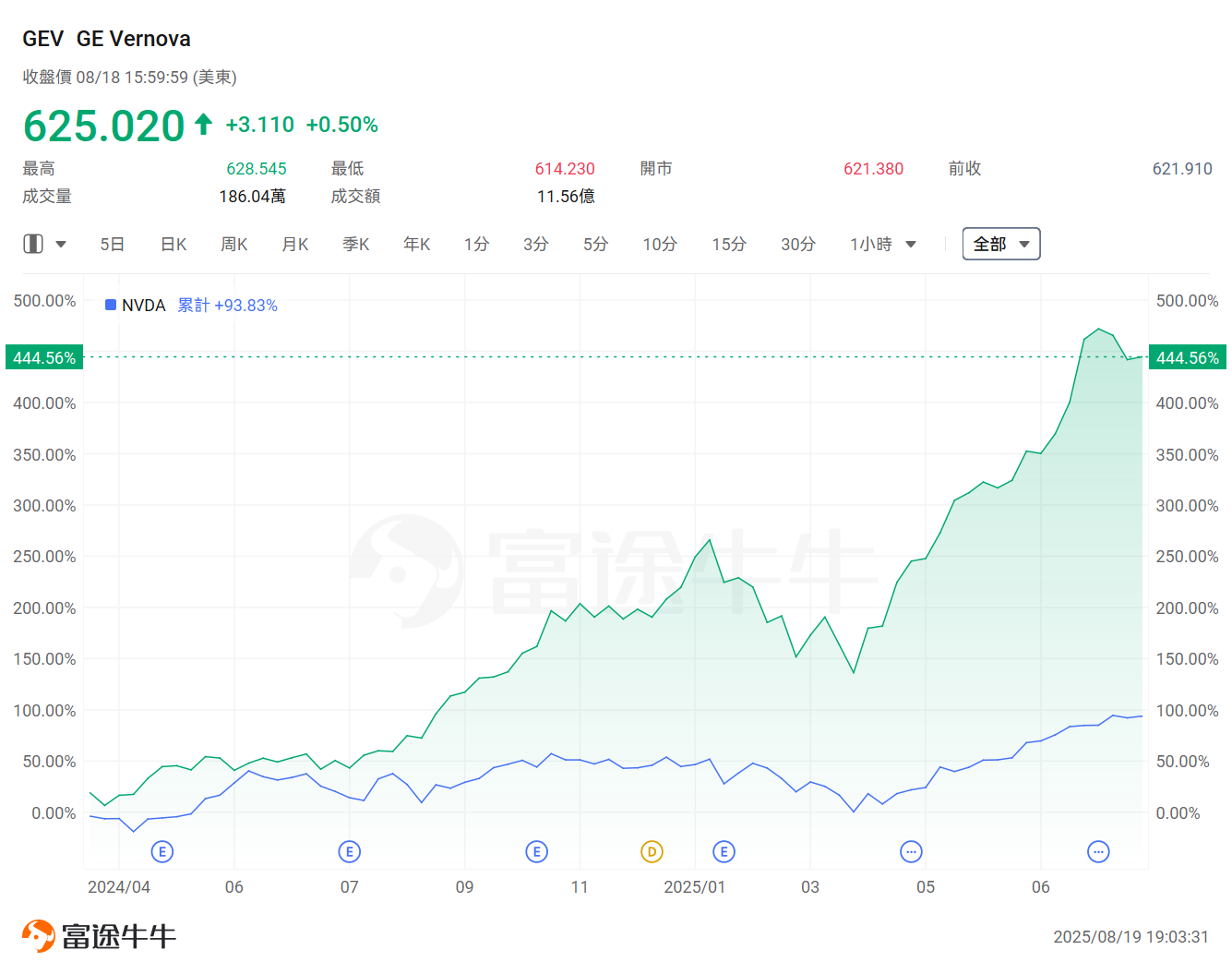Select the 日K candlestick chart icon
This screenshot has height=974, width=1232.
tap(173, 244)
